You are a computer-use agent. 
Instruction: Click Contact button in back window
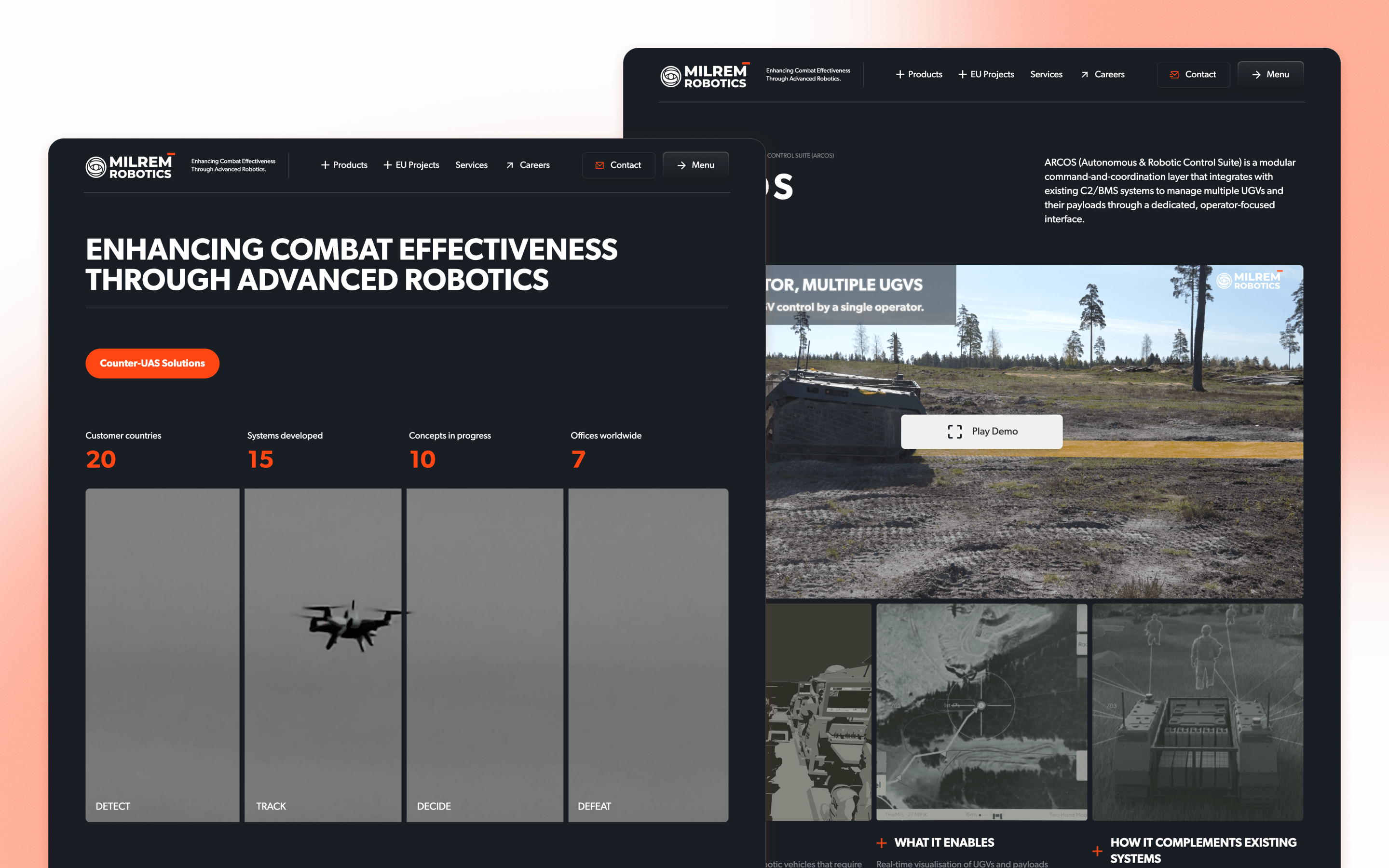tap(1193, 75)
